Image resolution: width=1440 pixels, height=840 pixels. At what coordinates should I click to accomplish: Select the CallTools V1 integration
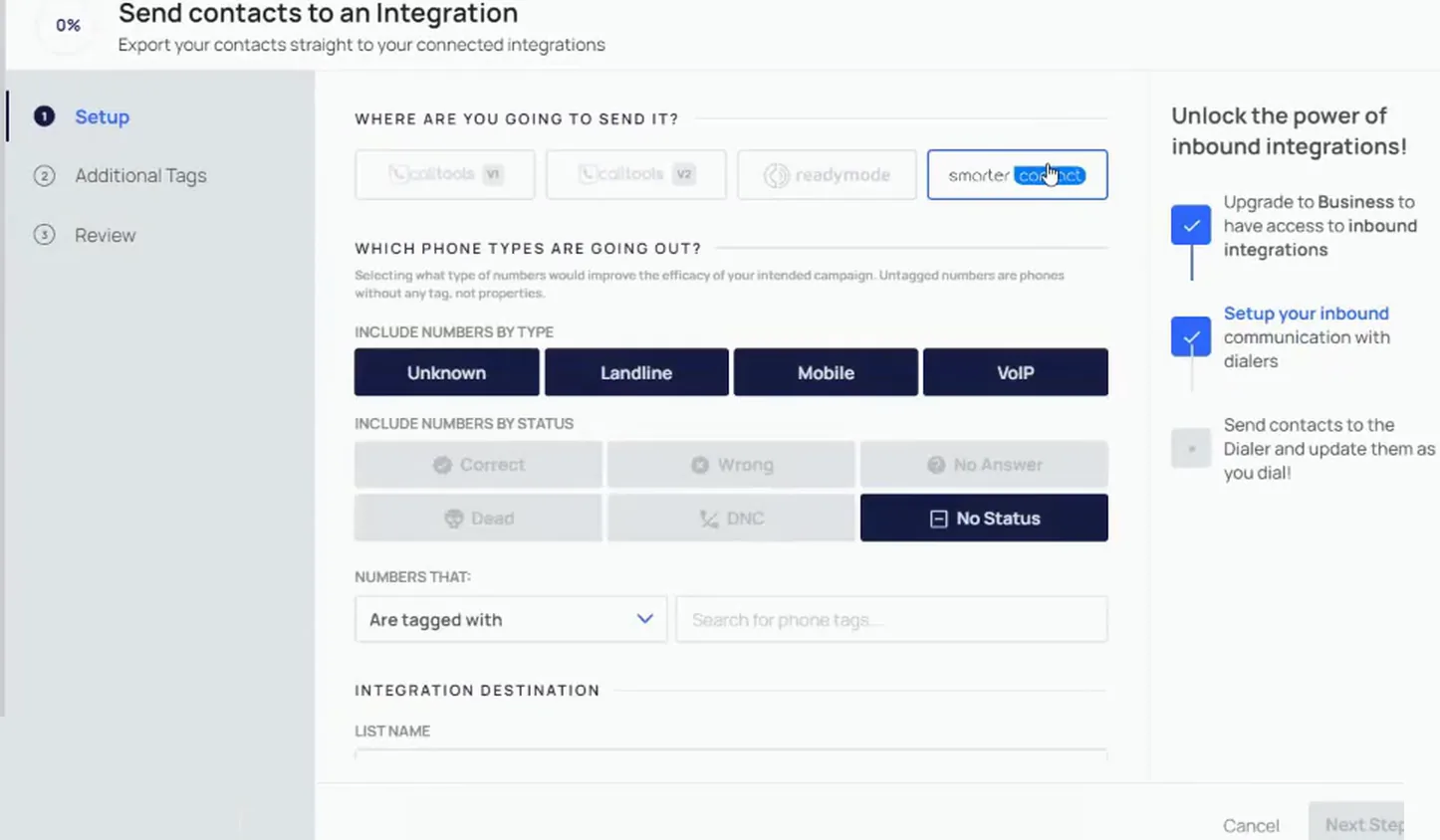(x=444, y=174)
